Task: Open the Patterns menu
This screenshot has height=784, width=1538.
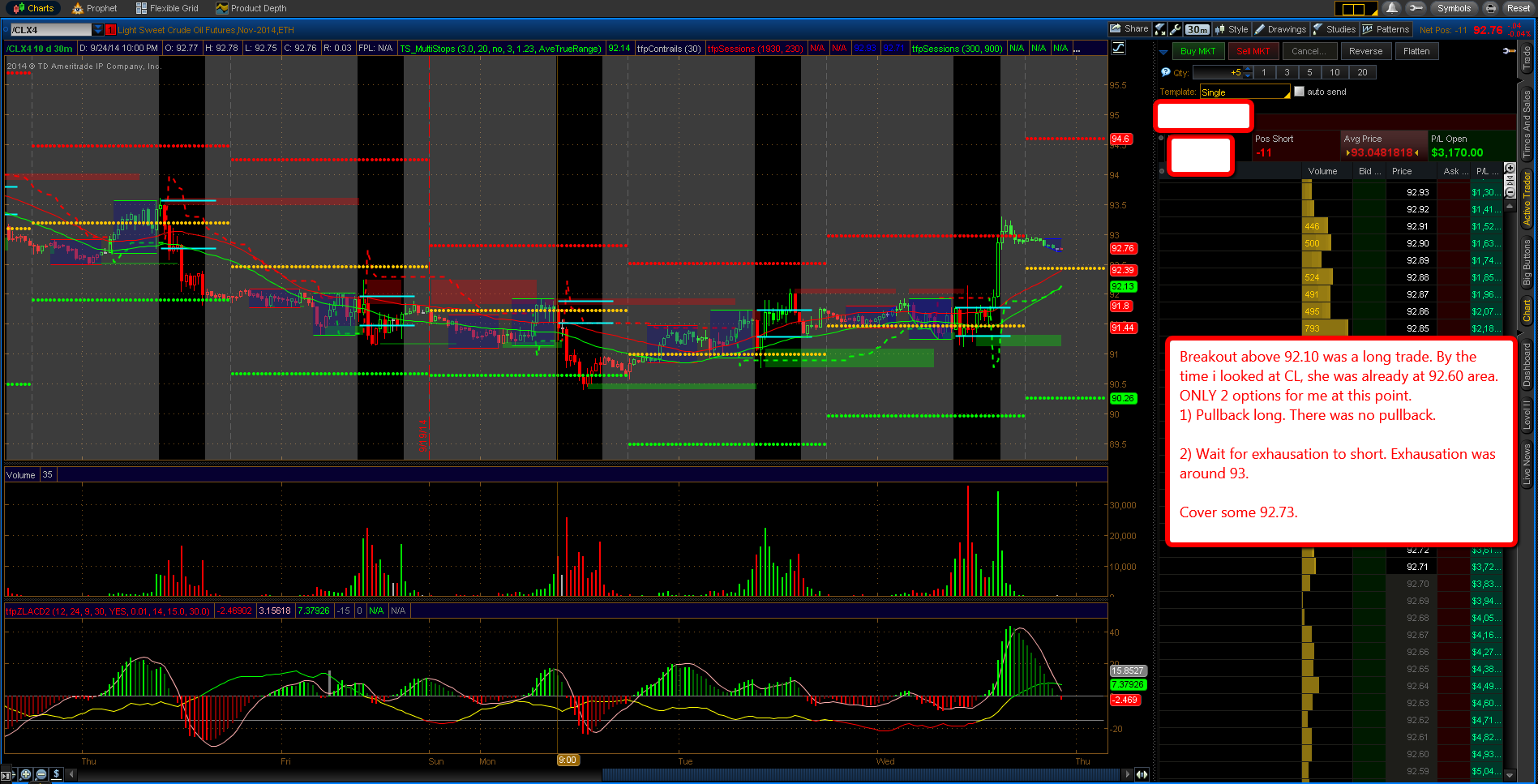Action: point(1386,29)
